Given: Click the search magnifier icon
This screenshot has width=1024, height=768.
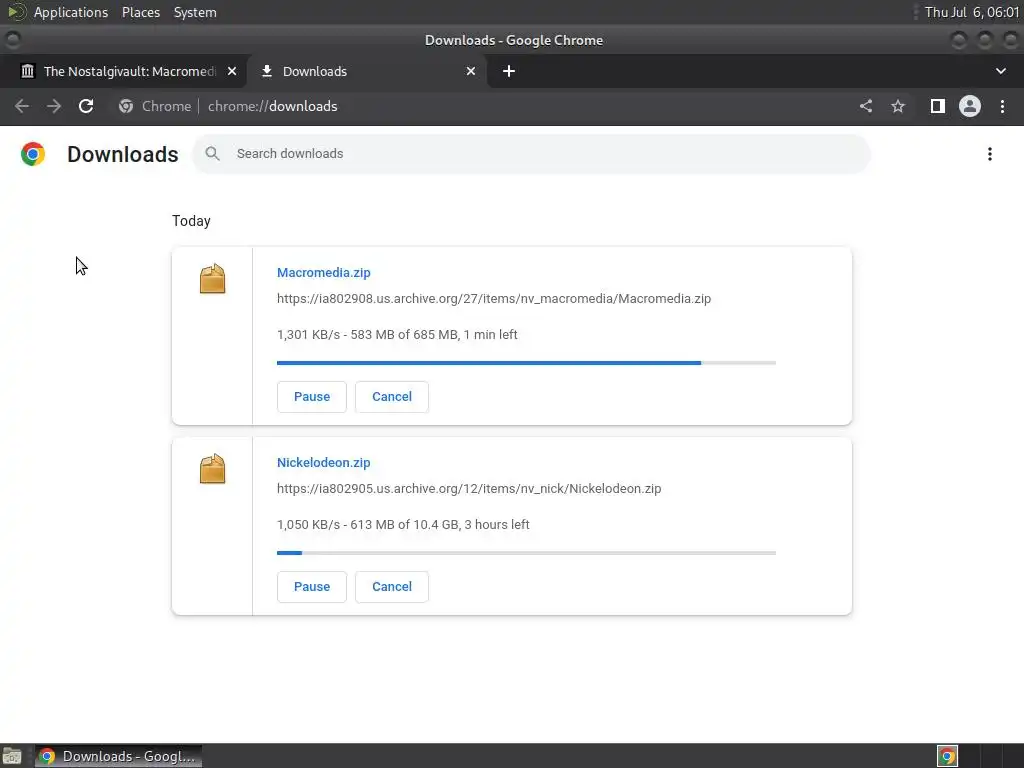Looking at the screenshot, I should tap(212, 153).
